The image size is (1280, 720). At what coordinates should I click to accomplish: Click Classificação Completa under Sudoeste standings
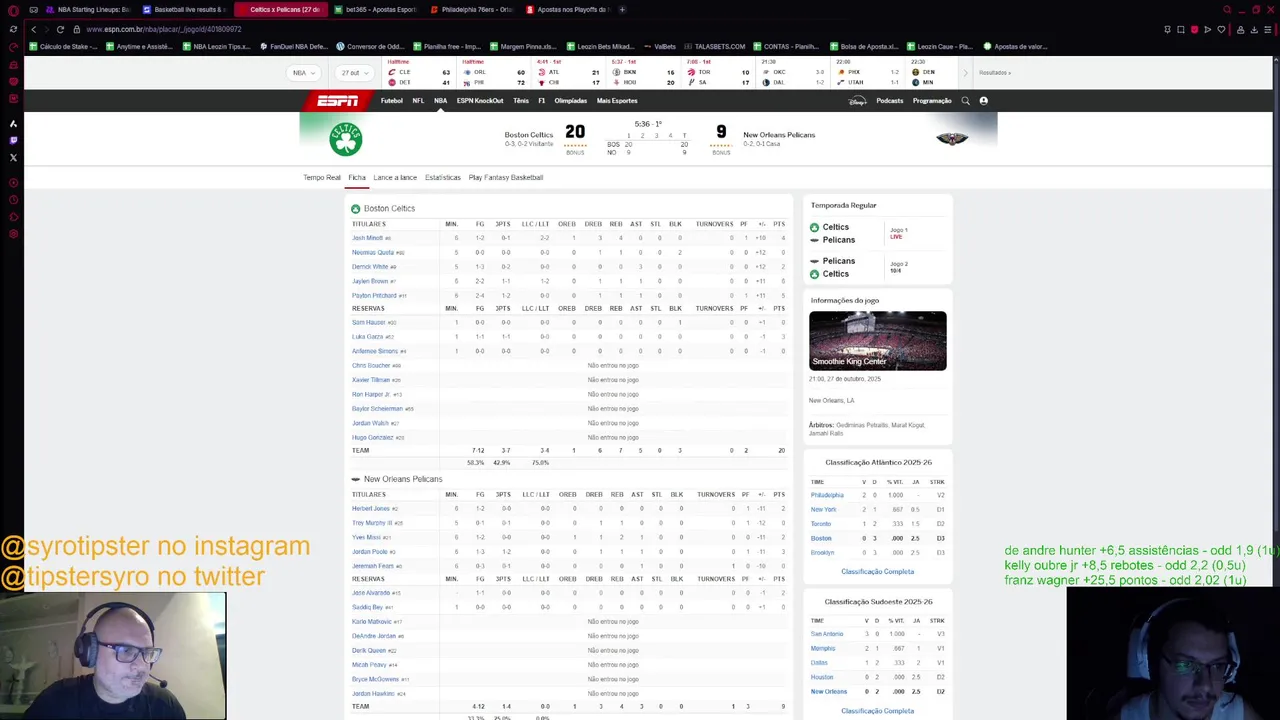point(877,711)
